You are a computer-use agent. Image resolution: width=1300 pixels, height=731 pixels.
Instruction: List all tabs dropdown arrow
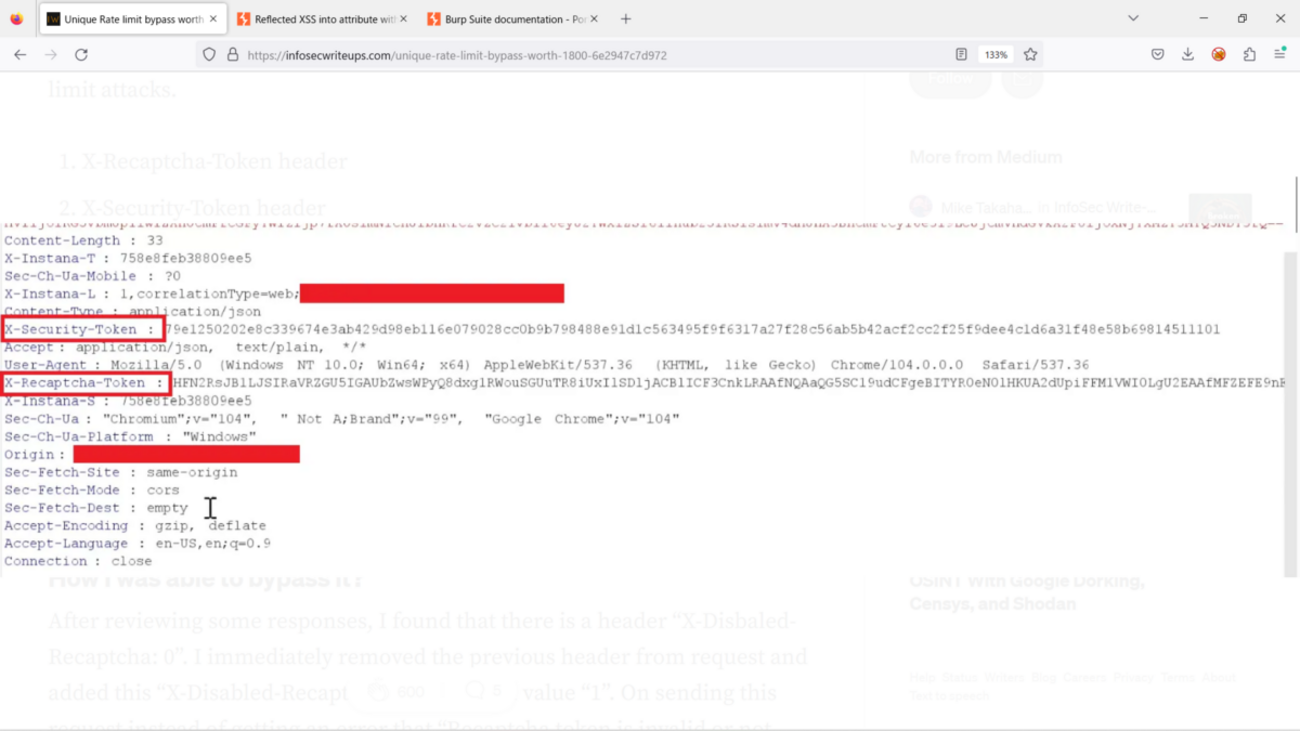(x=1133, y=19)
